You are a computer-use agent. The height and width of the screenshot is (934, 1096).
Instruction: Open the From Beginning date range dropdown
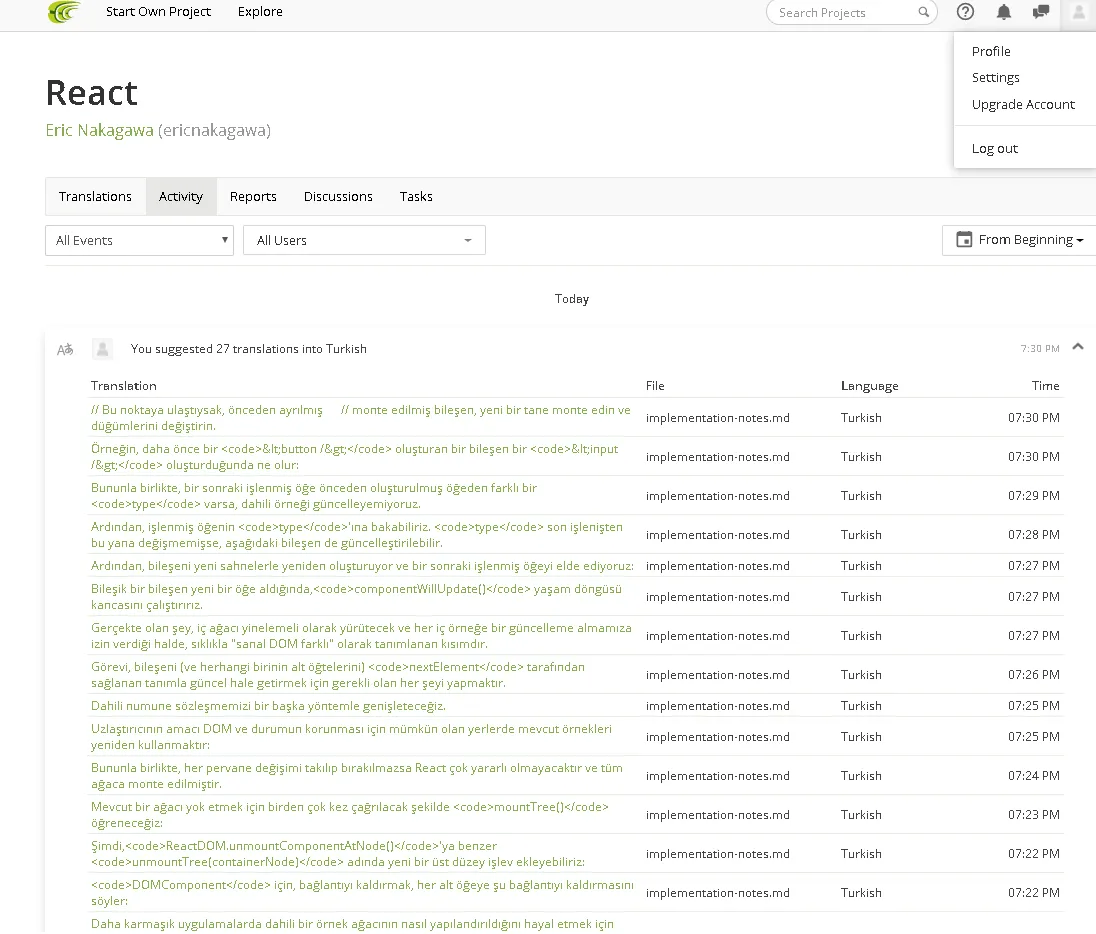1020,240
